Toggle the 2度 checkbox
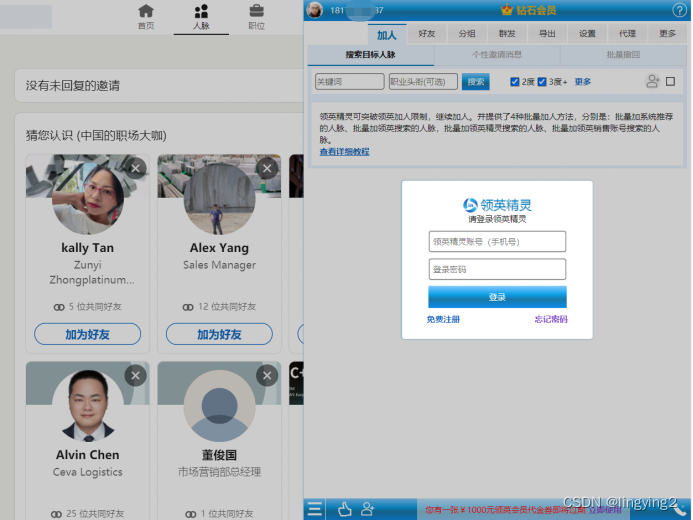 [x=514, y=82]
